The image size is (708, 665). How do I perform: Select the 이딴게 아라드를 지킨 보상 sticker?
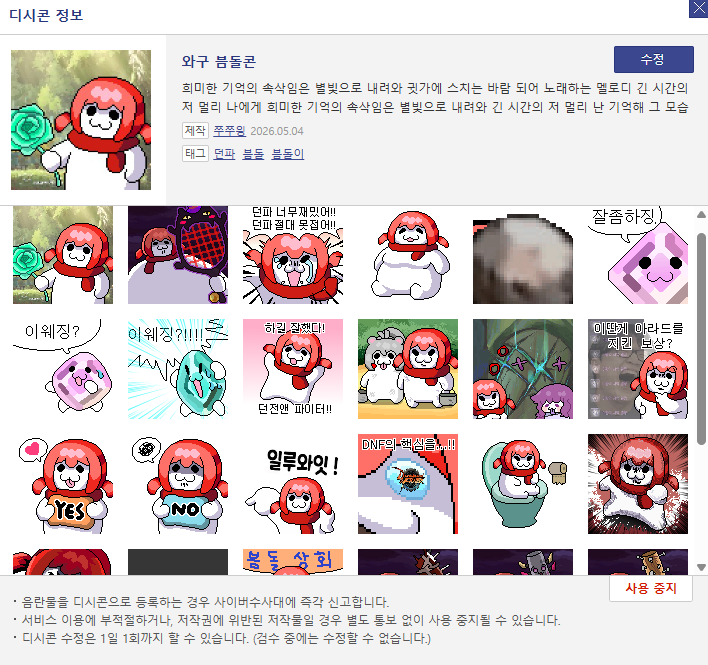coord(638,369)
